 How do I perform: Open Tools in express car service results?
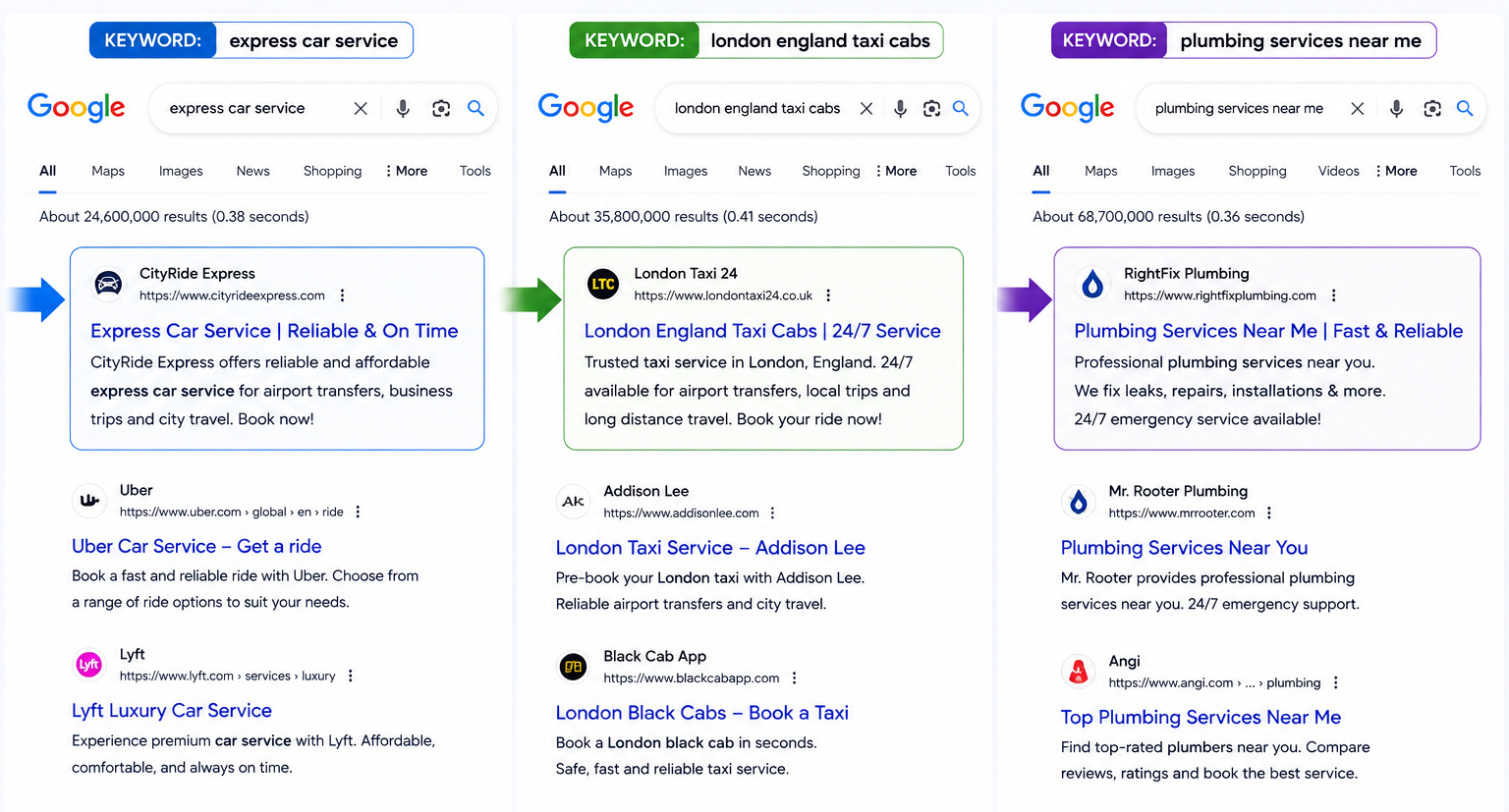coord(475,171)
